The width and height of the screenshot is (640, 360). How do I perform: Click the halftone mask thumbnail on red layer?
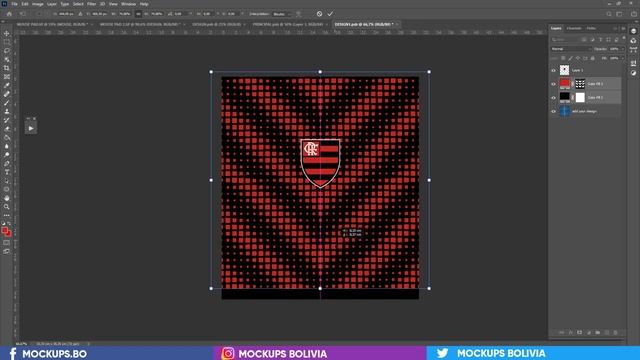[x=580, y=84]
